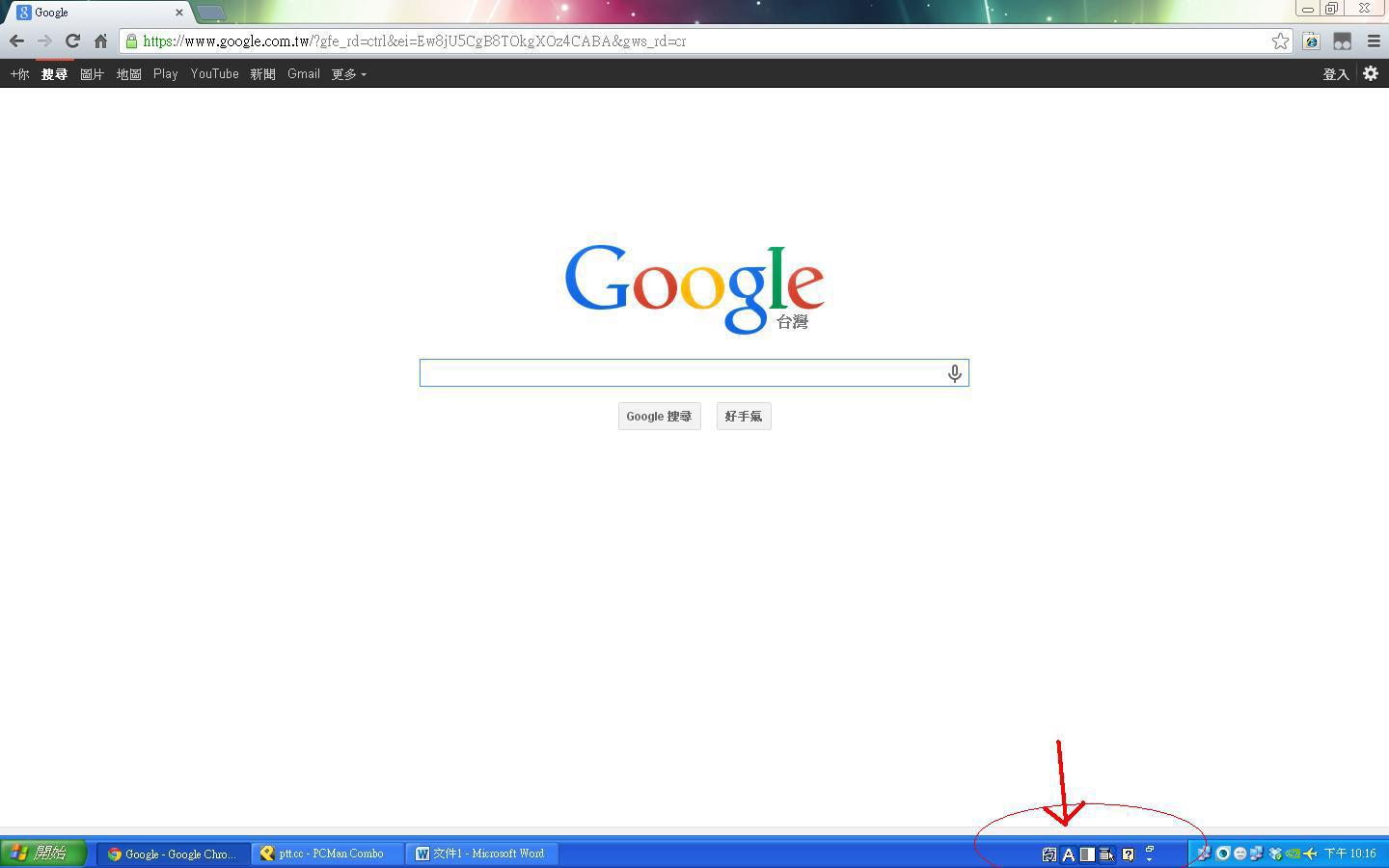Open 地圖 maps in Google bar

128,74
